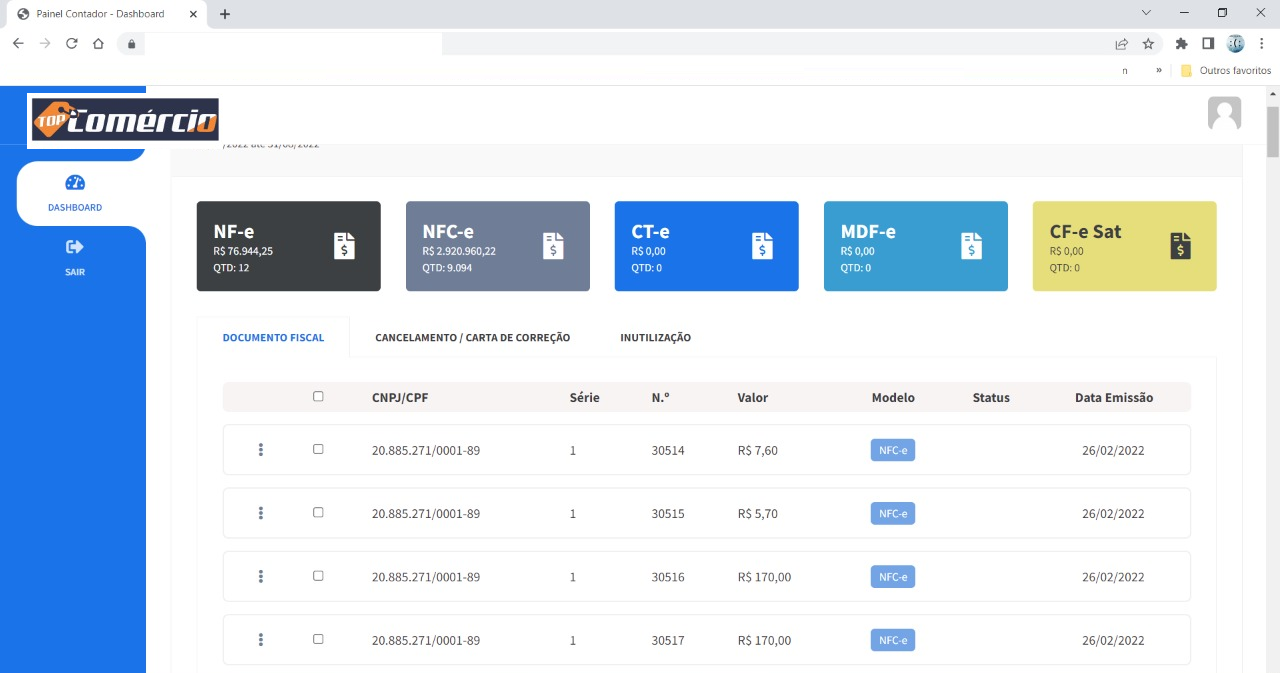Screen dimensions: 1280x673
Task: Select the Dashboard speedometer icon in sidebar
Action: click(x=74, y=182)
